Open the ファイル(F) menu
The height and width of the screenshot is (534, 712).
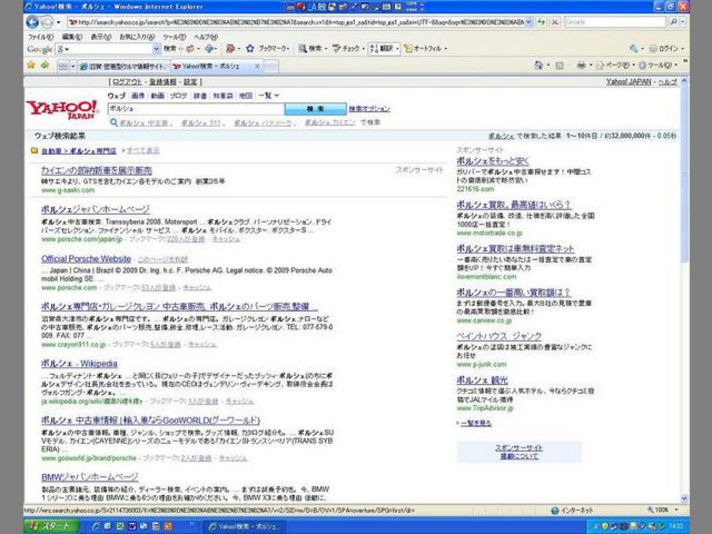(x=39, y=35)
